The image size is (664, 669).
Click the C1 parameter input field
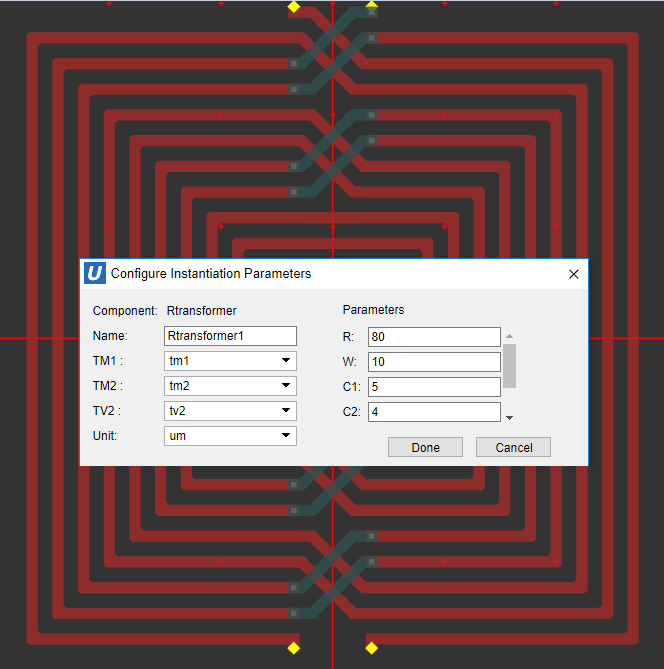(x=434, y=387)
